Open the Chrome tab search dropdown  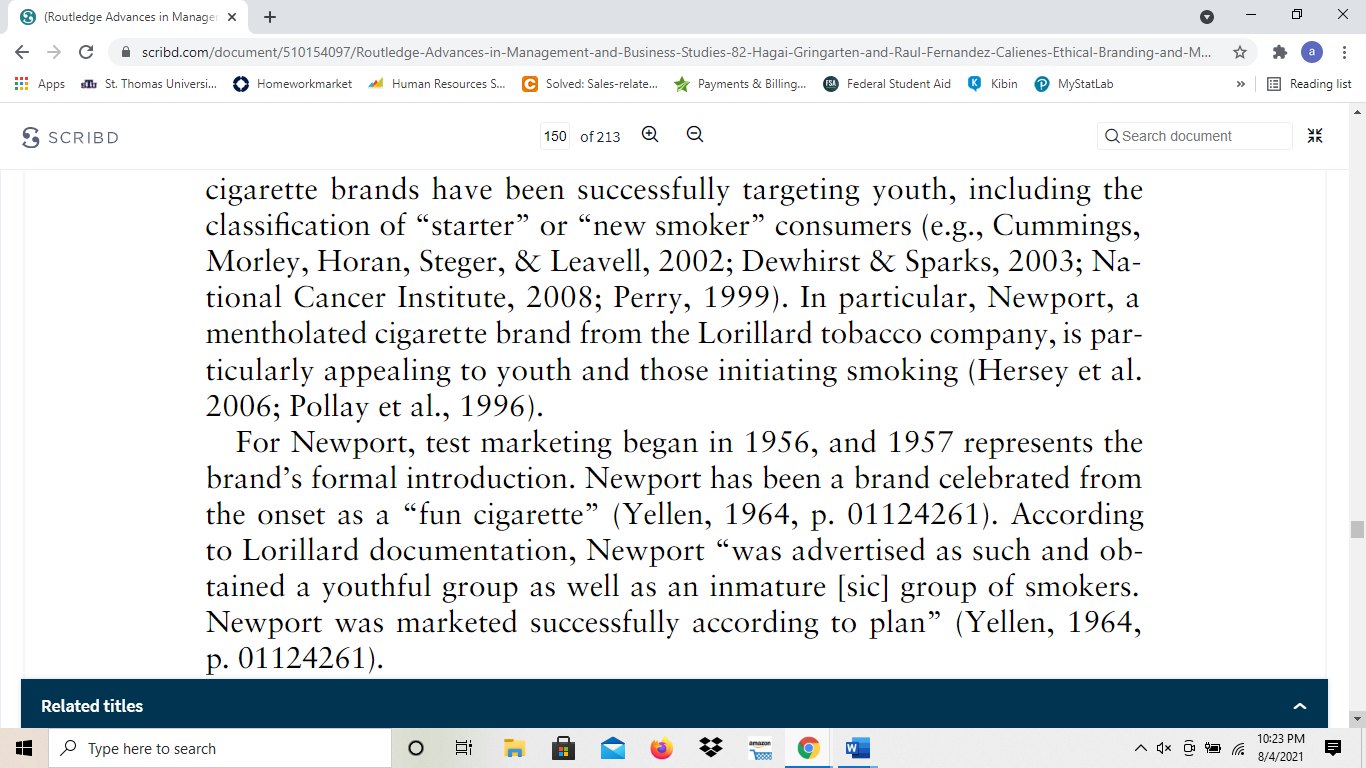[1207, 17]
